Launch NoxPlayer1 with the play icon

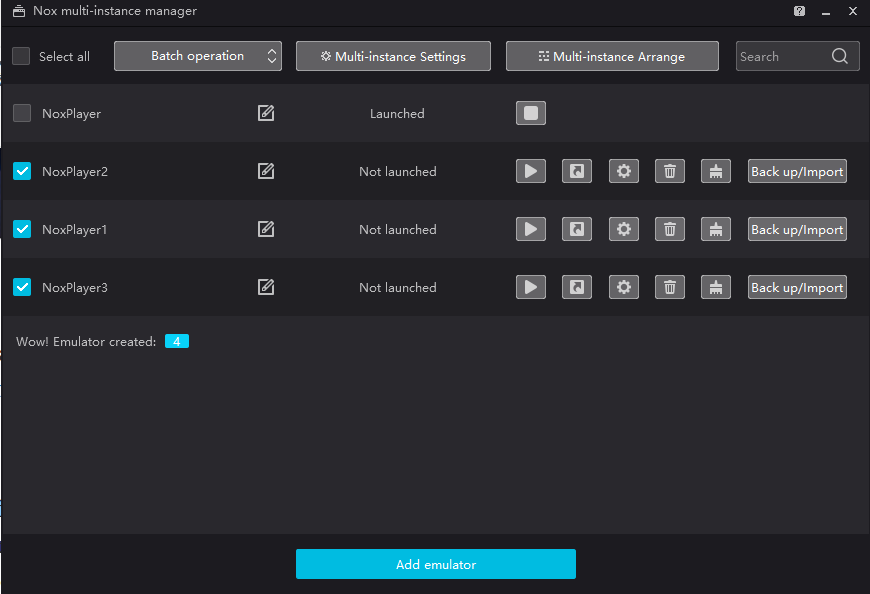coord(530,229)
